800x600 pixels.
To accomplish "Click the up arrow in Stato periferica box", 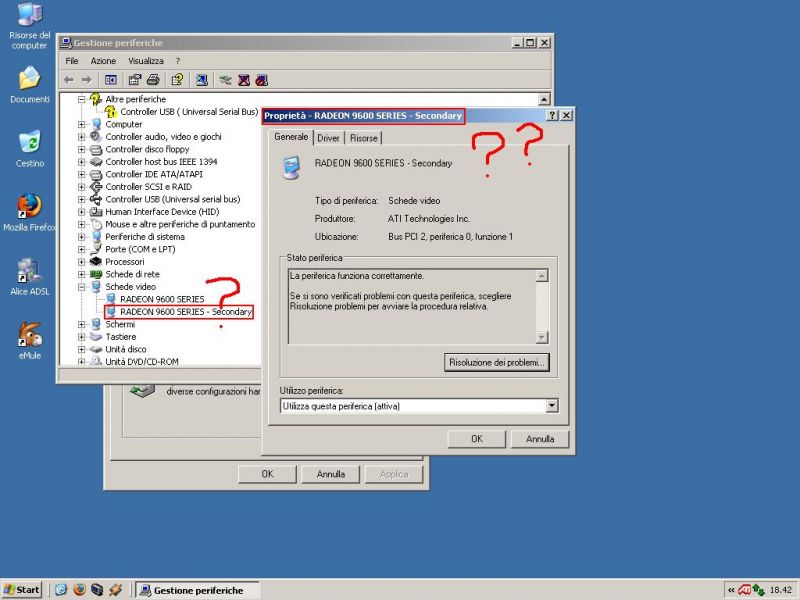I will (542, 276).
